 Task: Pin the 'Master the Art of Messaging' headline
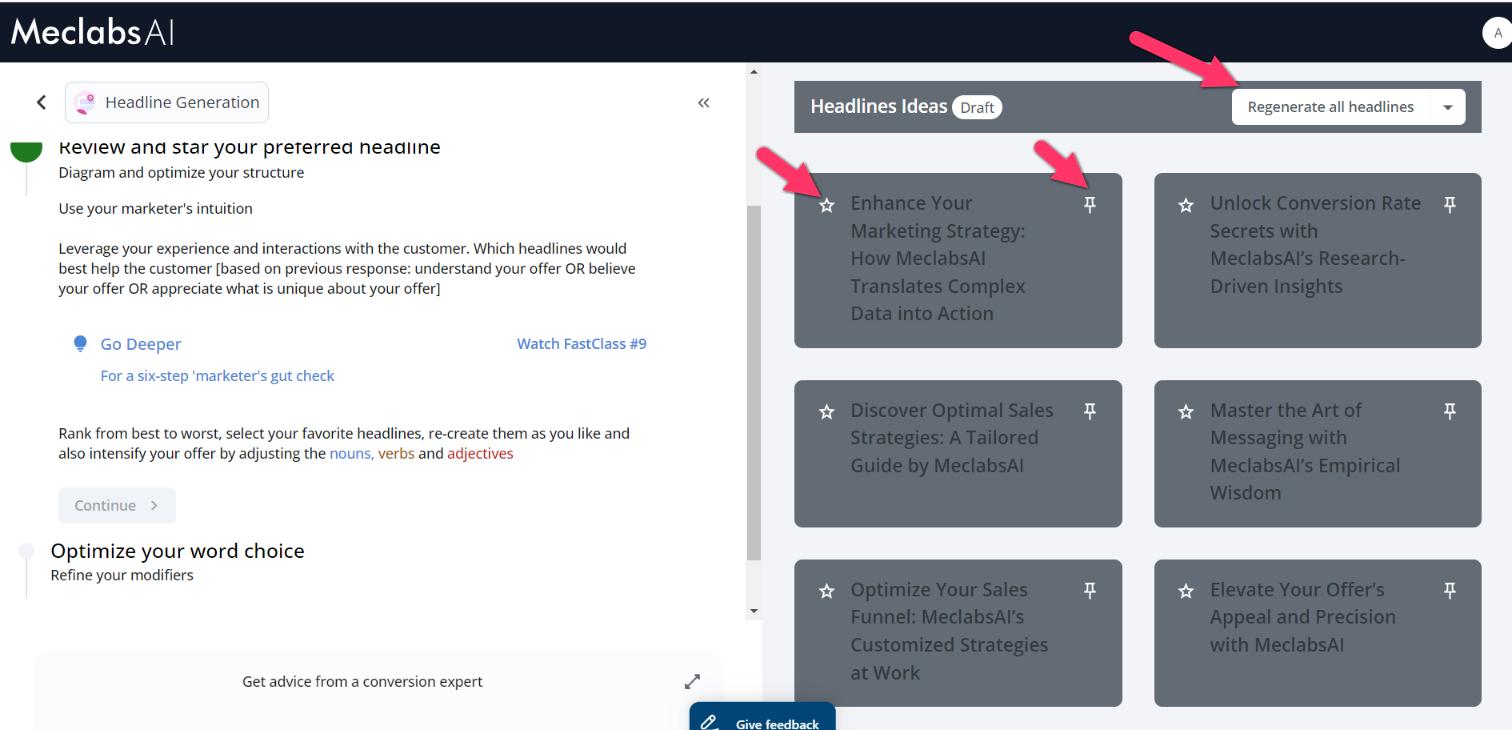pos(1450,411)
